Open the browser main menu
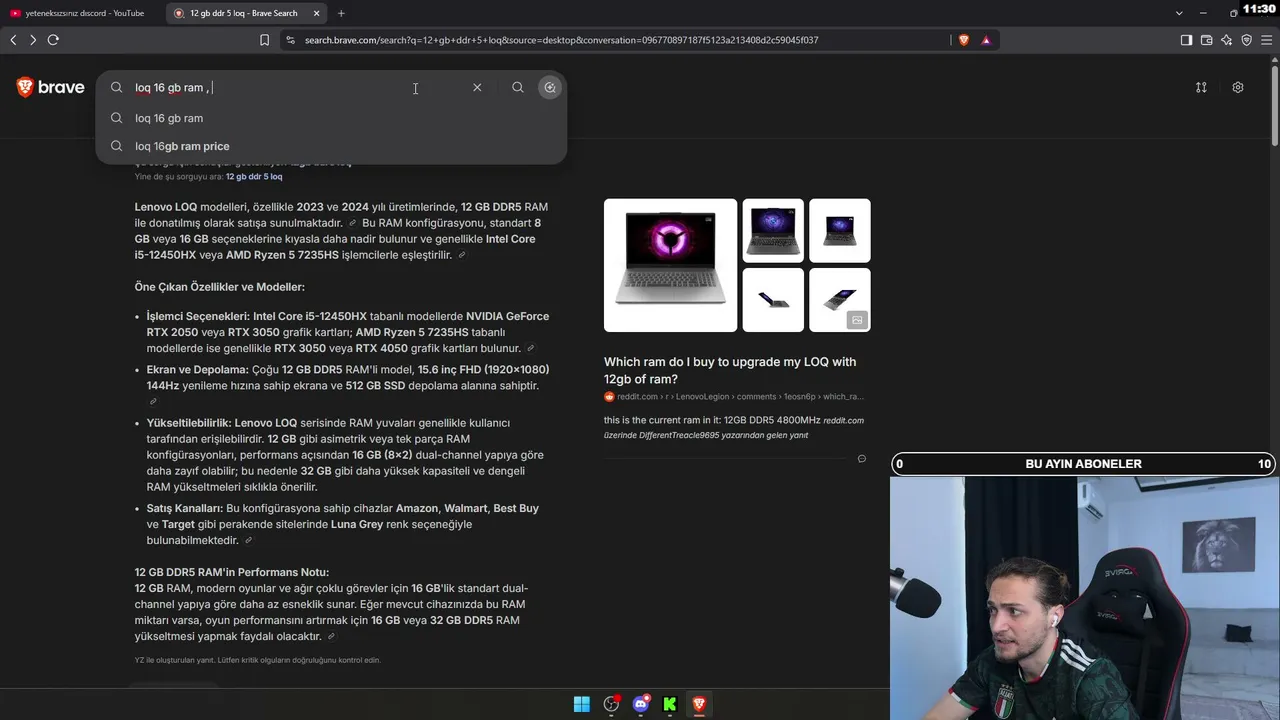This screenshot has width=1280, height=720. 1266,40
